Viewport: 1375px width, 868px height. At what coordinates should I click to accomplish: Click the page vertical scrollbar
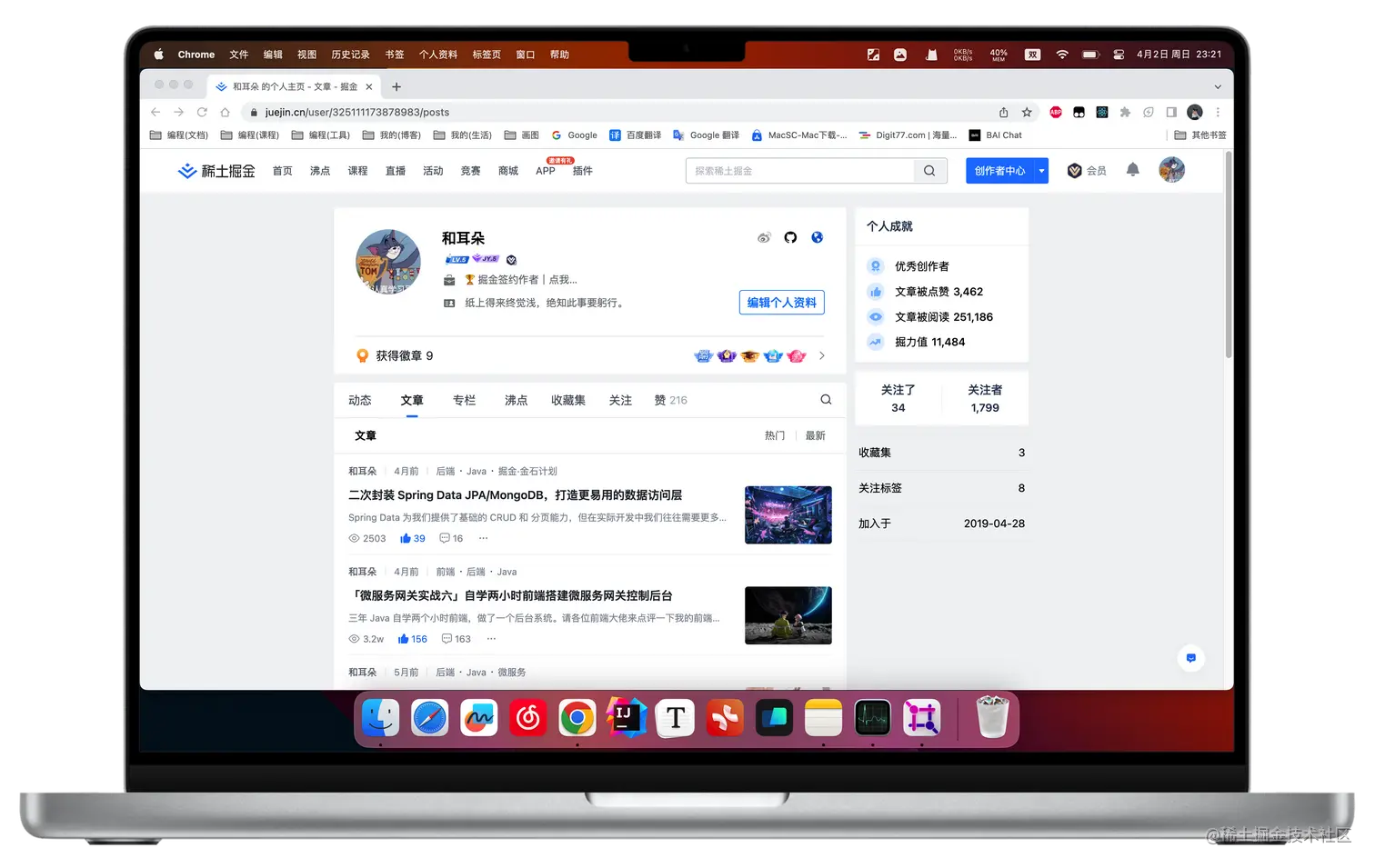click(1229, 254)
